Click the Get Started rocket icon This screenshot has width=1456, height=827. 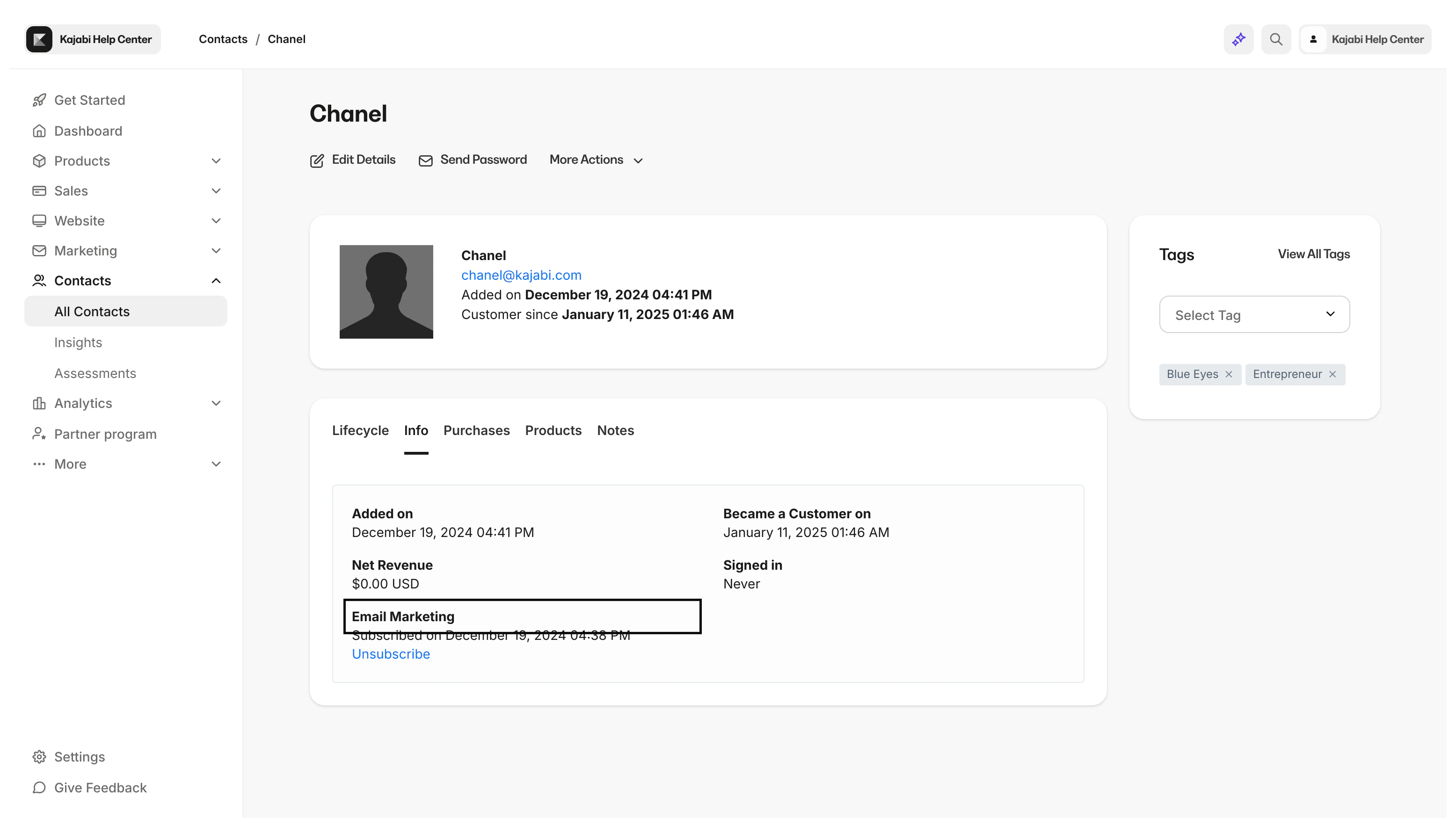[39, 101]
